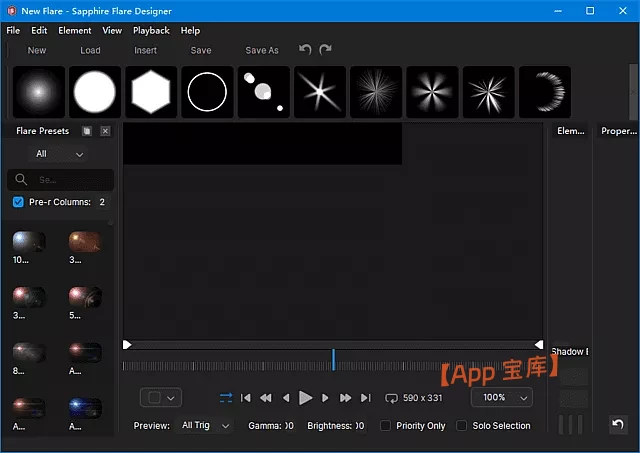
Task: Add the hexagon-shaped flare element
Action: tap(152, 92)
